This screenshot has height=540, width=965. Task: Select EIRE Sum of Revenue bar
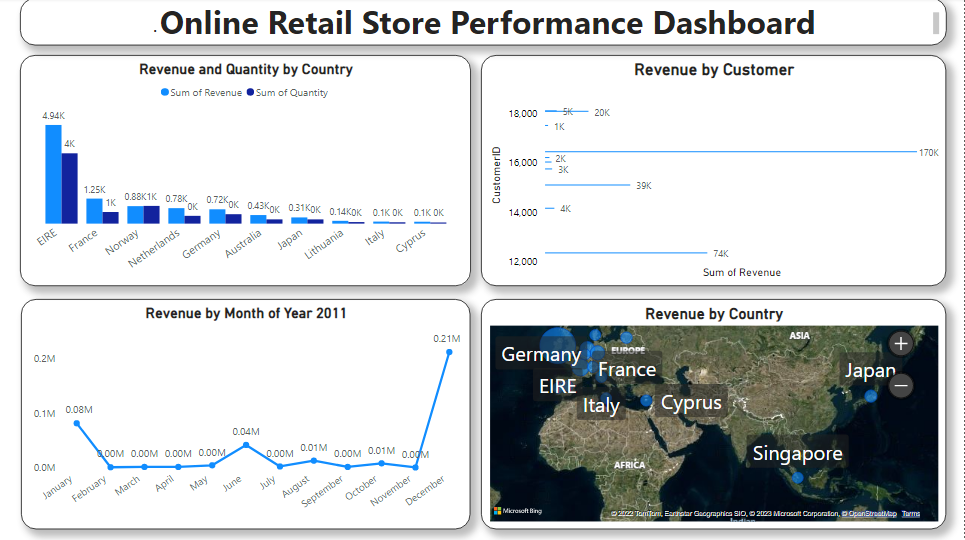click(53, 174)
